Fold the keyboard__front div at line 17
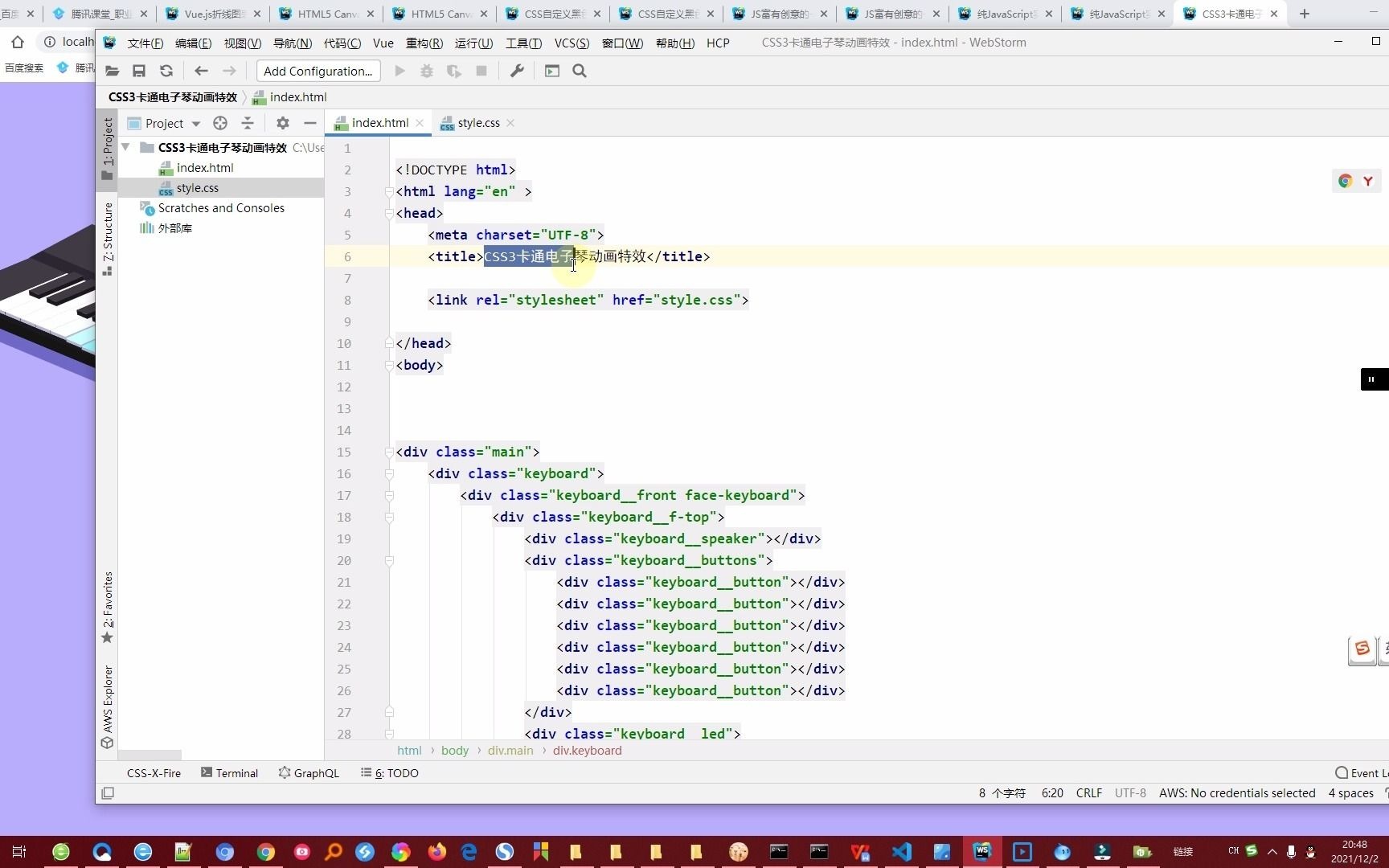This screenshot has height=868, width=1389. [389, 495]
